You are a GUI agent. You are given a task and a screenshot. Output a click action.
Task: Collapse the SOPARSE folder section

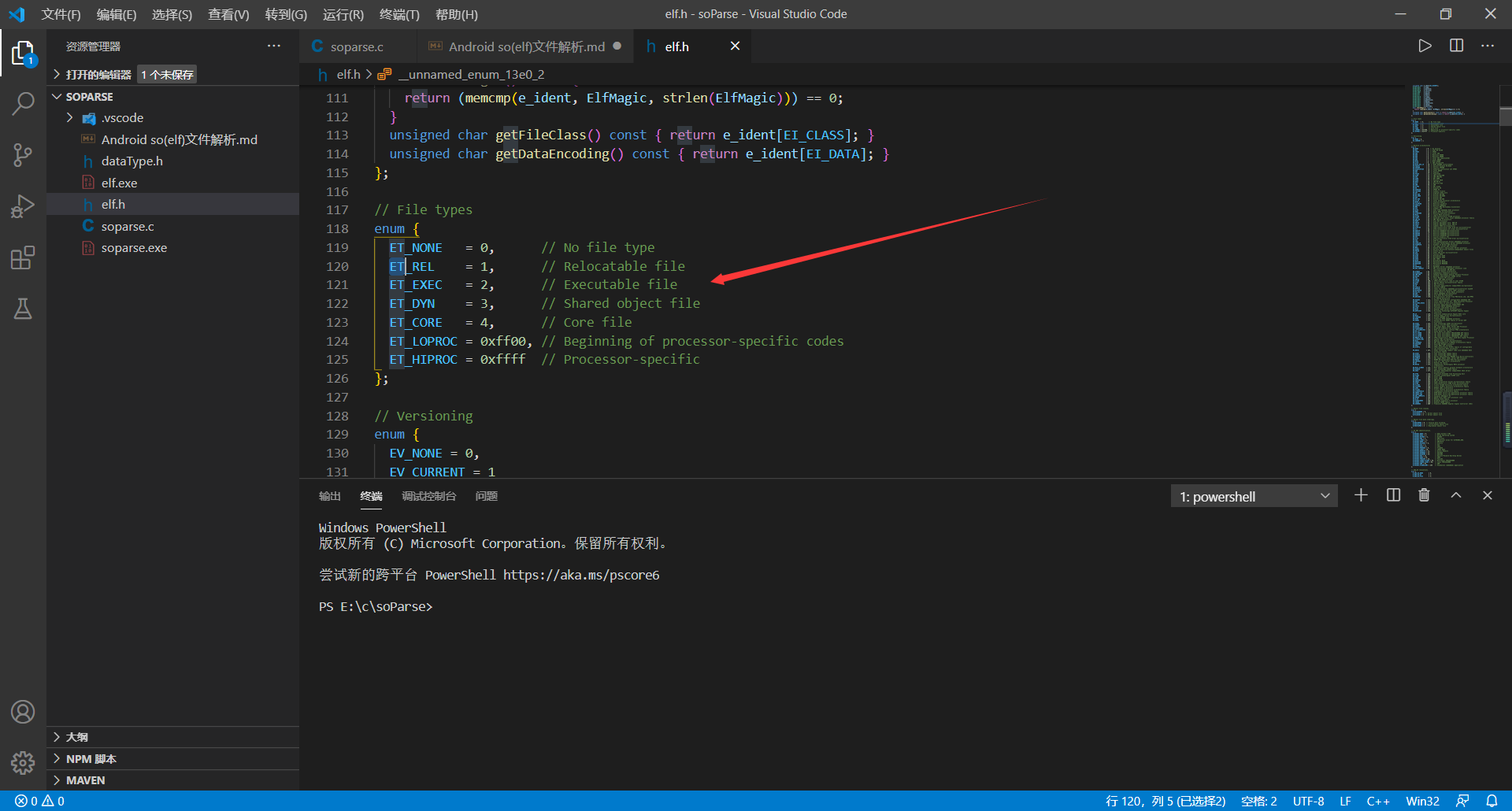click(173, 97)
